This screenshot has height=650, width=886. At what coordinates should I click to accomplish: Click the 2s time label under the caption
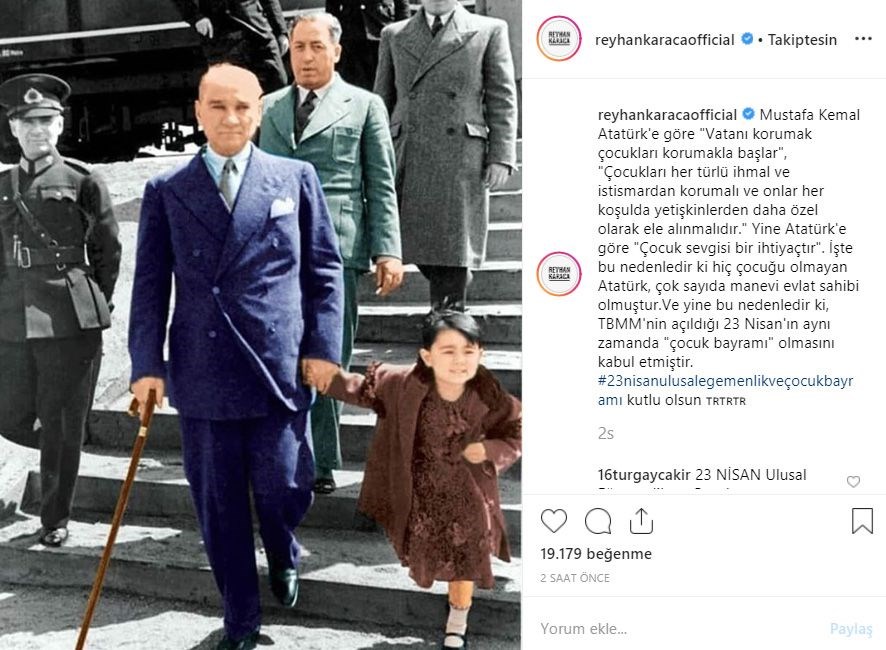(x=606, y=434)
